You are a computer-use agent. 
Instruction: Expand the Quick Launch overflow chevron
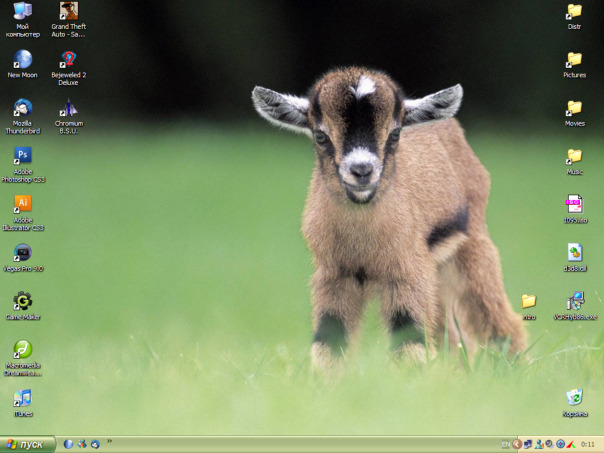coord(109,441)
